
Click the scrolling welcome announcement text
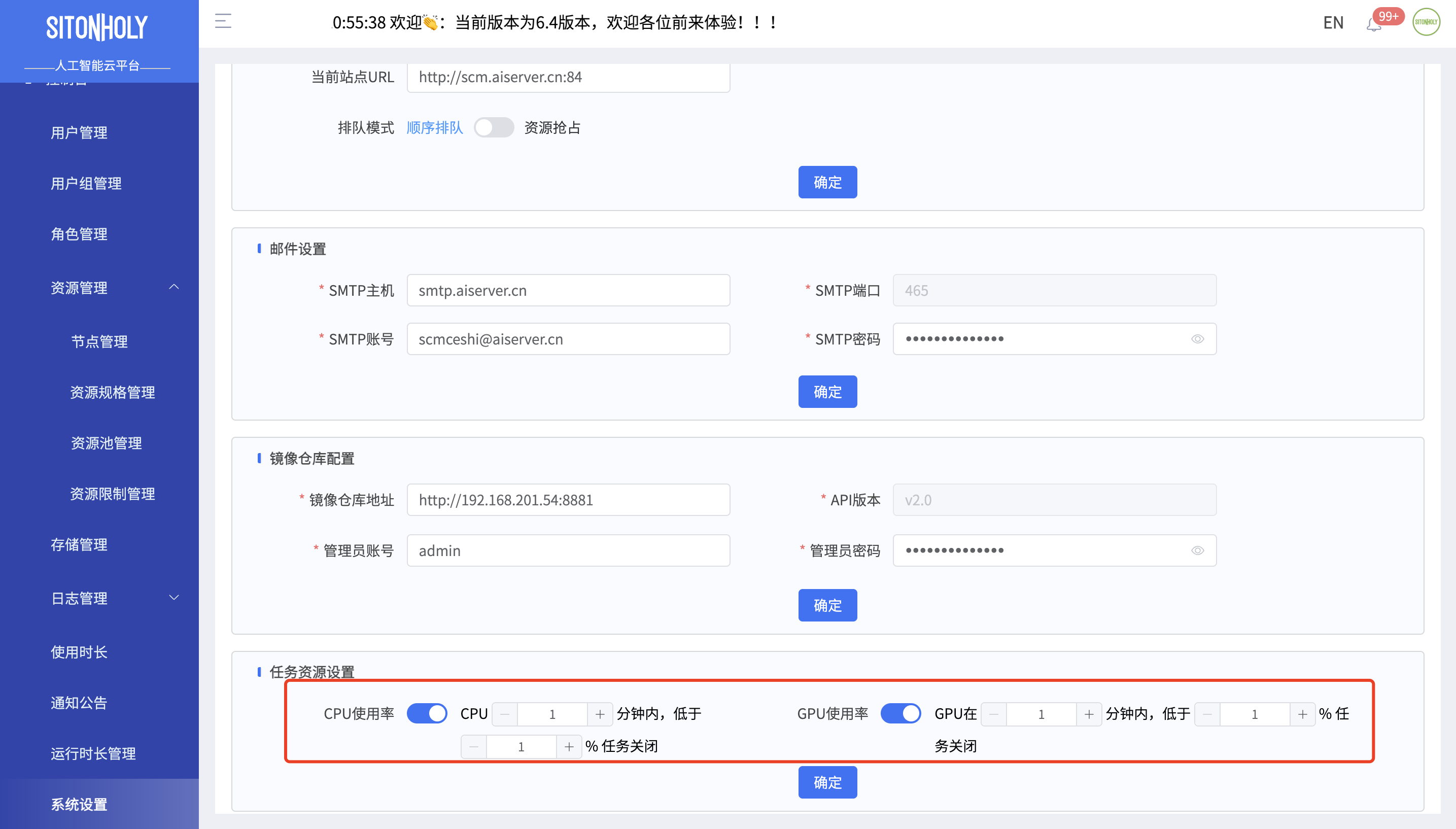click(554, 23)
